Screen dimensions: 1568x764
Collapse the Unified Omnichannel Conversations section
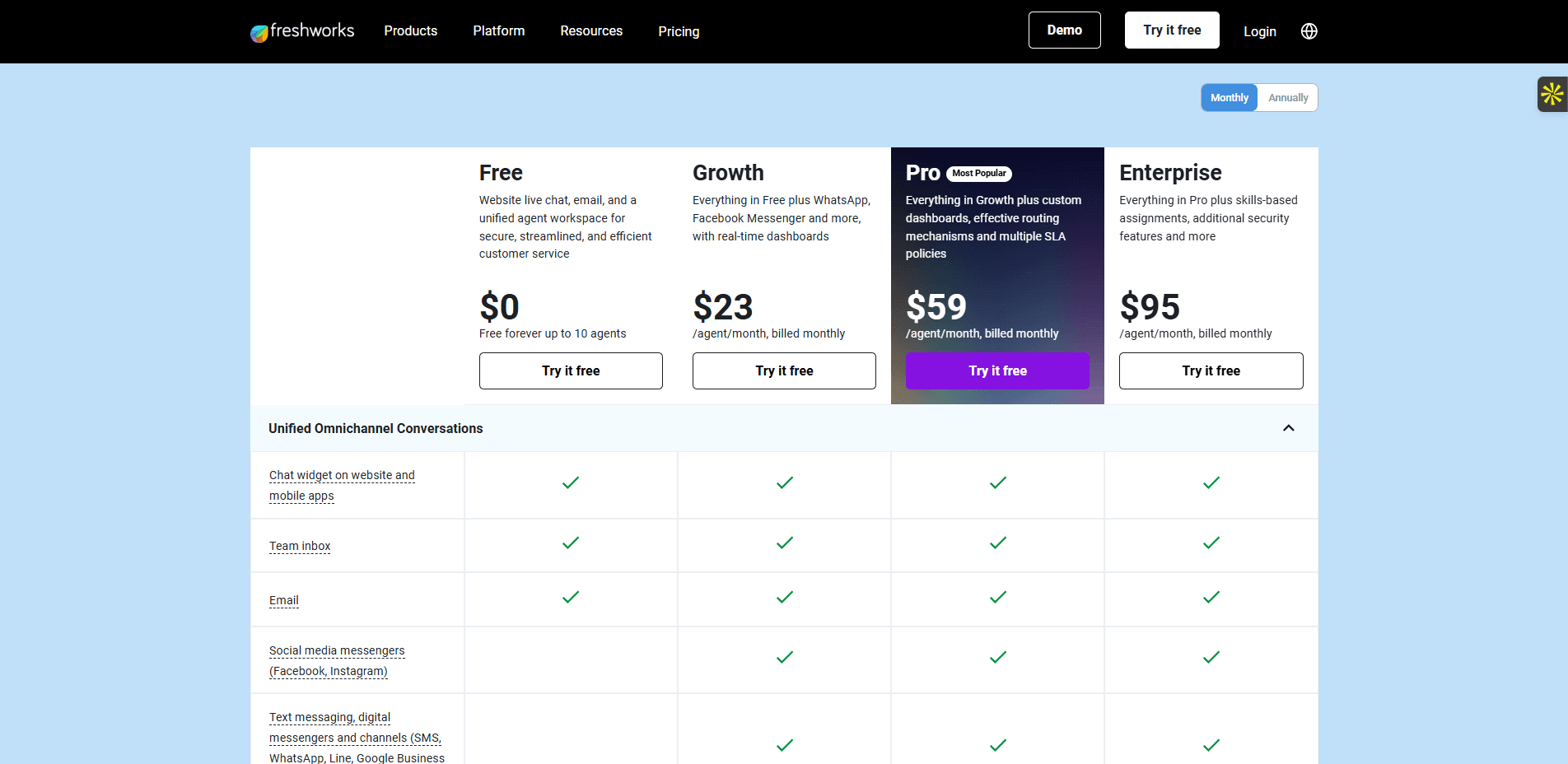pos(1288,428)
